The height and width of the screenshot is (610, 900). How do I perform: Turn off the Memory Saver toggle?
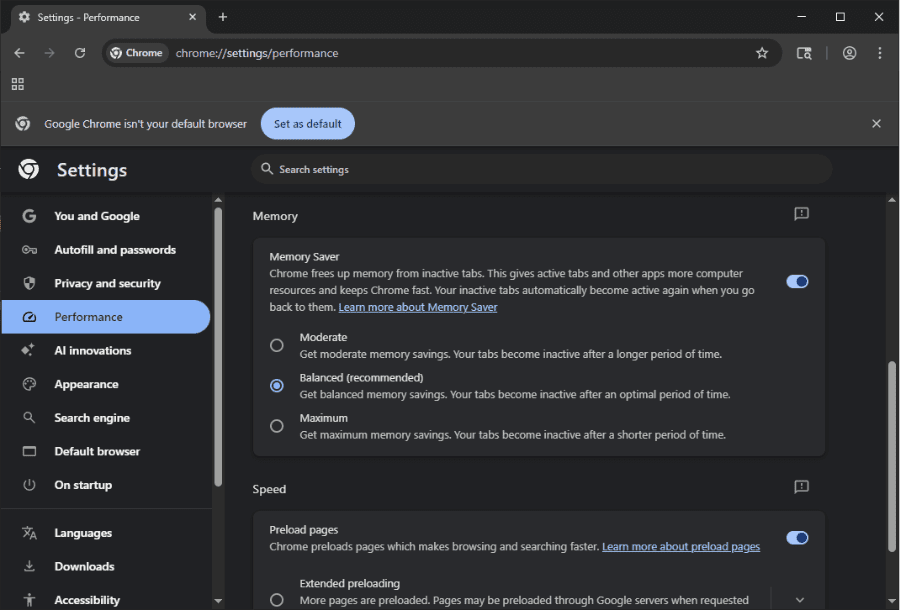797,282
